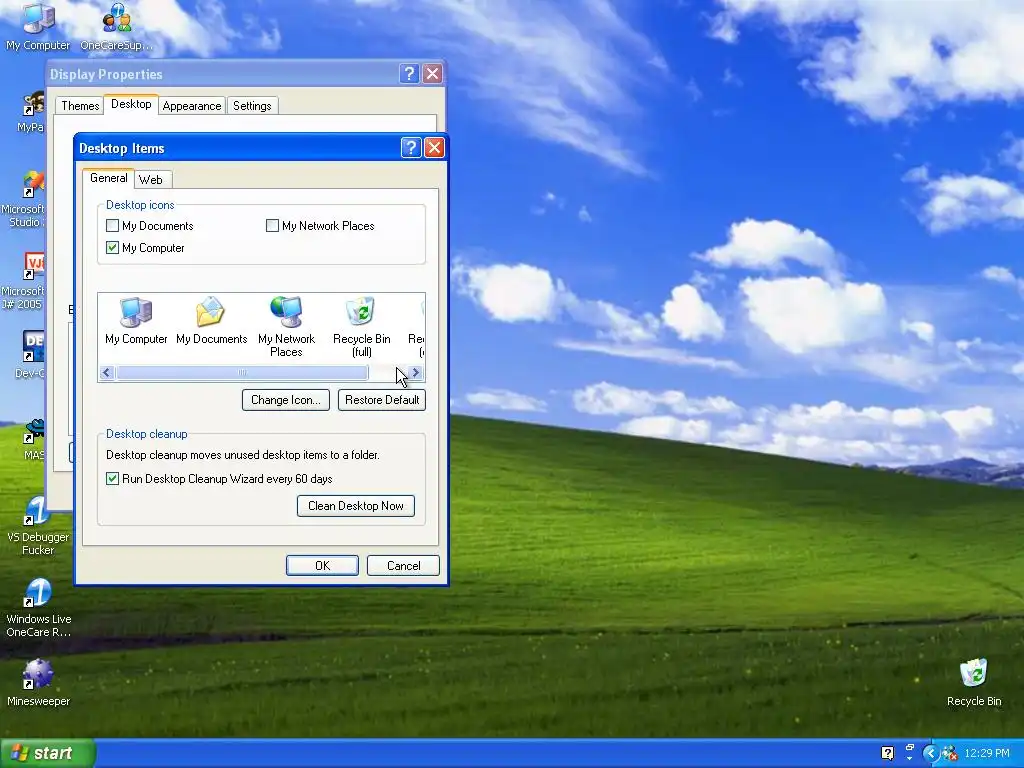Open Windows Live OneCare desktop shortcut
Image resolution: width=1024 pixels, height=768 pixels.
pyautogui.click(x=38, y=607)
